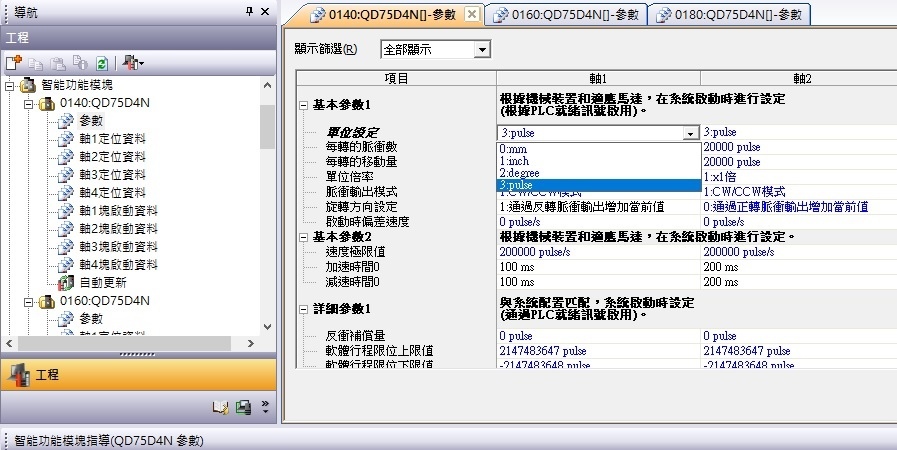Click the 0160:QD75D4N module icon in tree

pyautogui.click(x=46, y=301)
